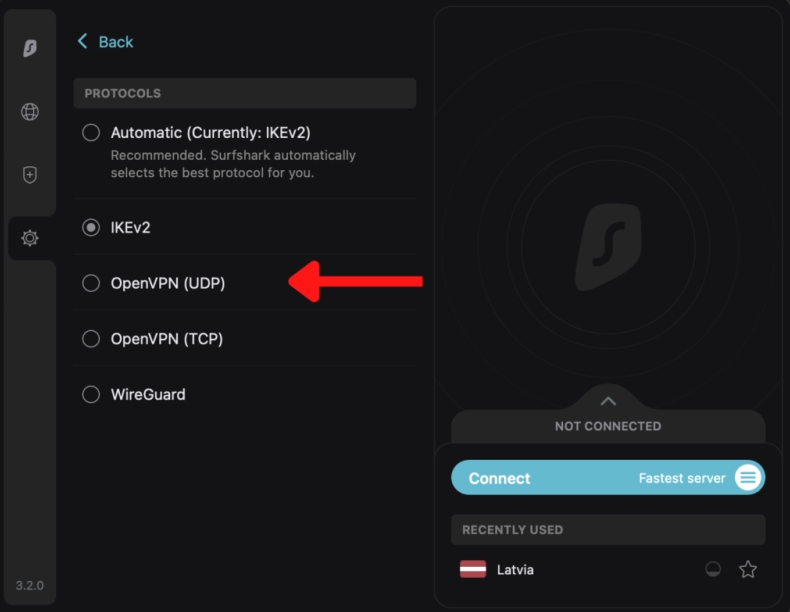This screenshot has height=612, width=790.
Task: Click the Fastest server label
Action: 682,478
